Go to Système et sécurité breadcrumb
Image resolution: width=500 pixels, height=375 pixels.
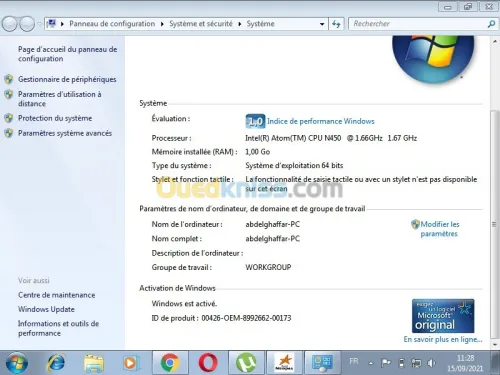coord(201,24)
